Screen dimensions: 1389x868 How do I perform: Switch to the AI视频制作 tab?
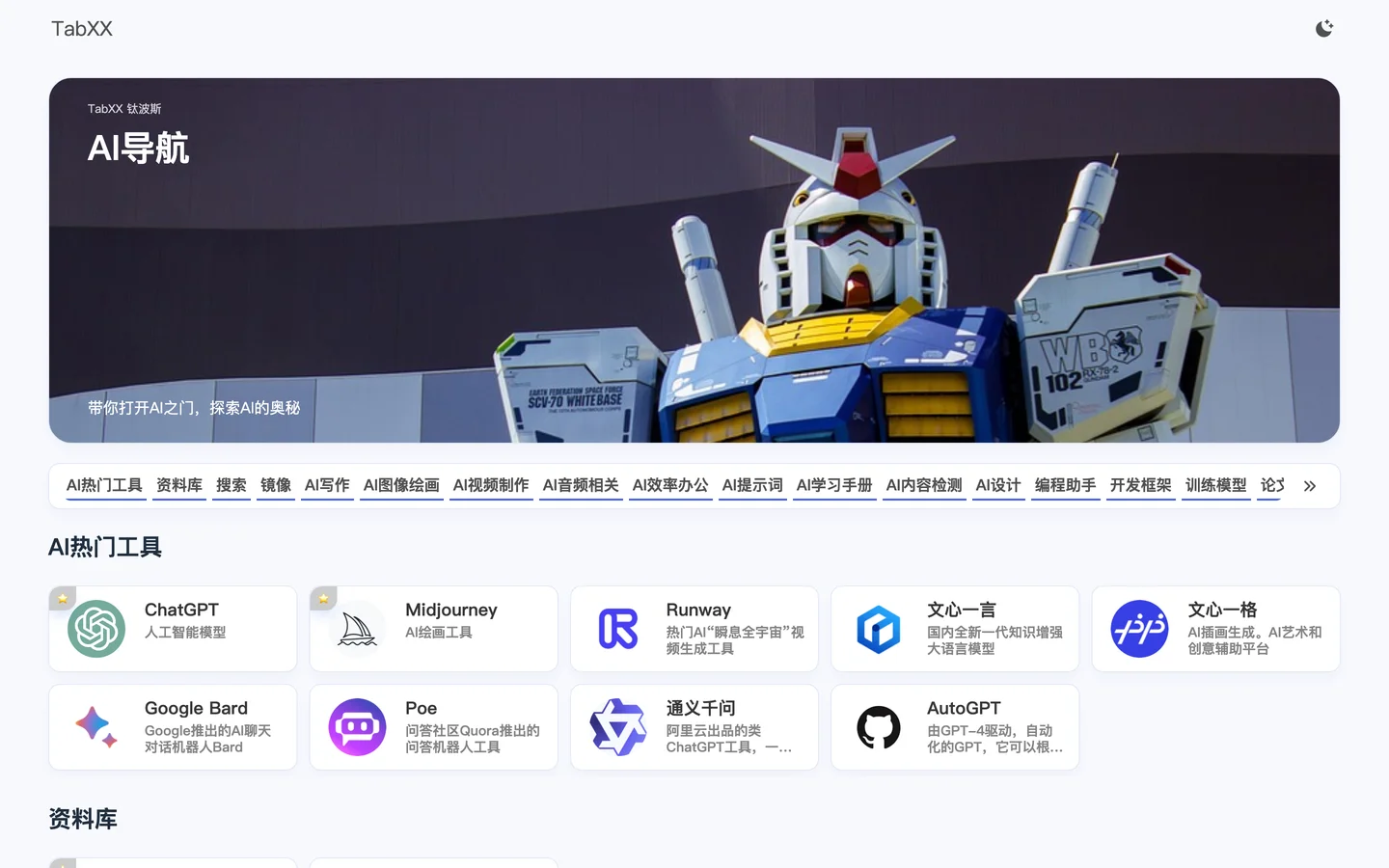(x=491, y=485)
